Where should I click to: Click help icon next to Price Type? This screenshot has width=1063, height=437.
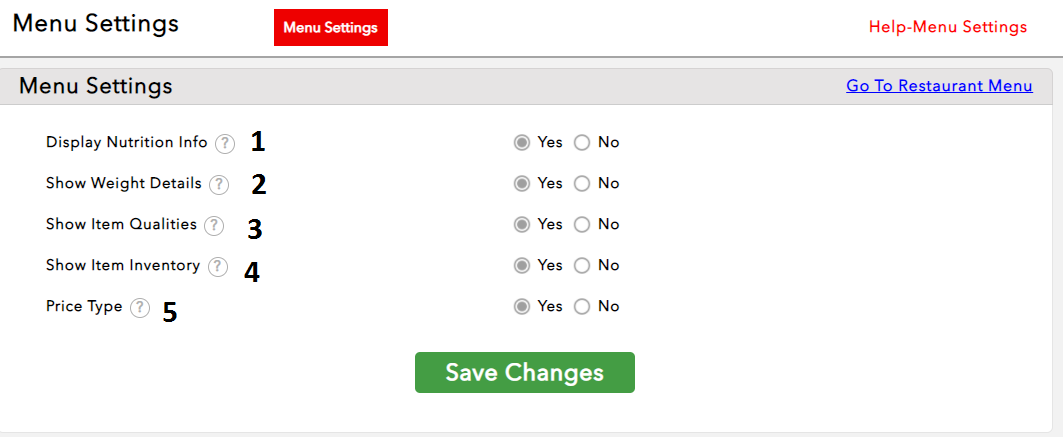[x=140, y=308]
